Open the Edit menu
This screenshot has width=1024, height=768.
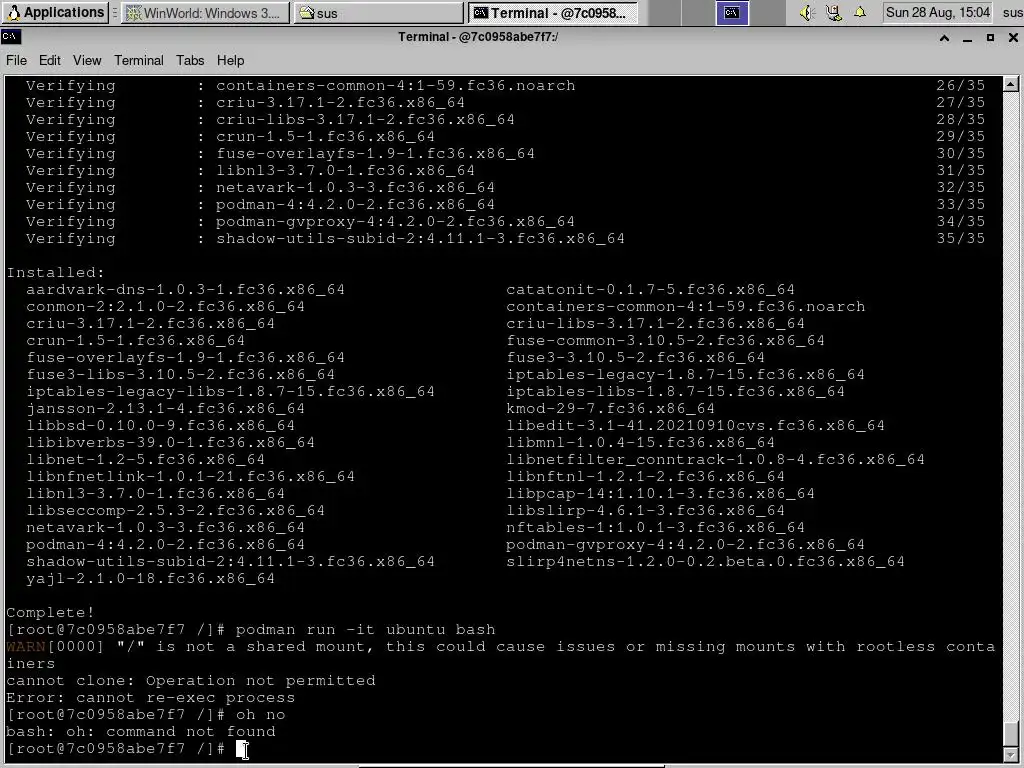pyautogui.click(x=50, y=60)
